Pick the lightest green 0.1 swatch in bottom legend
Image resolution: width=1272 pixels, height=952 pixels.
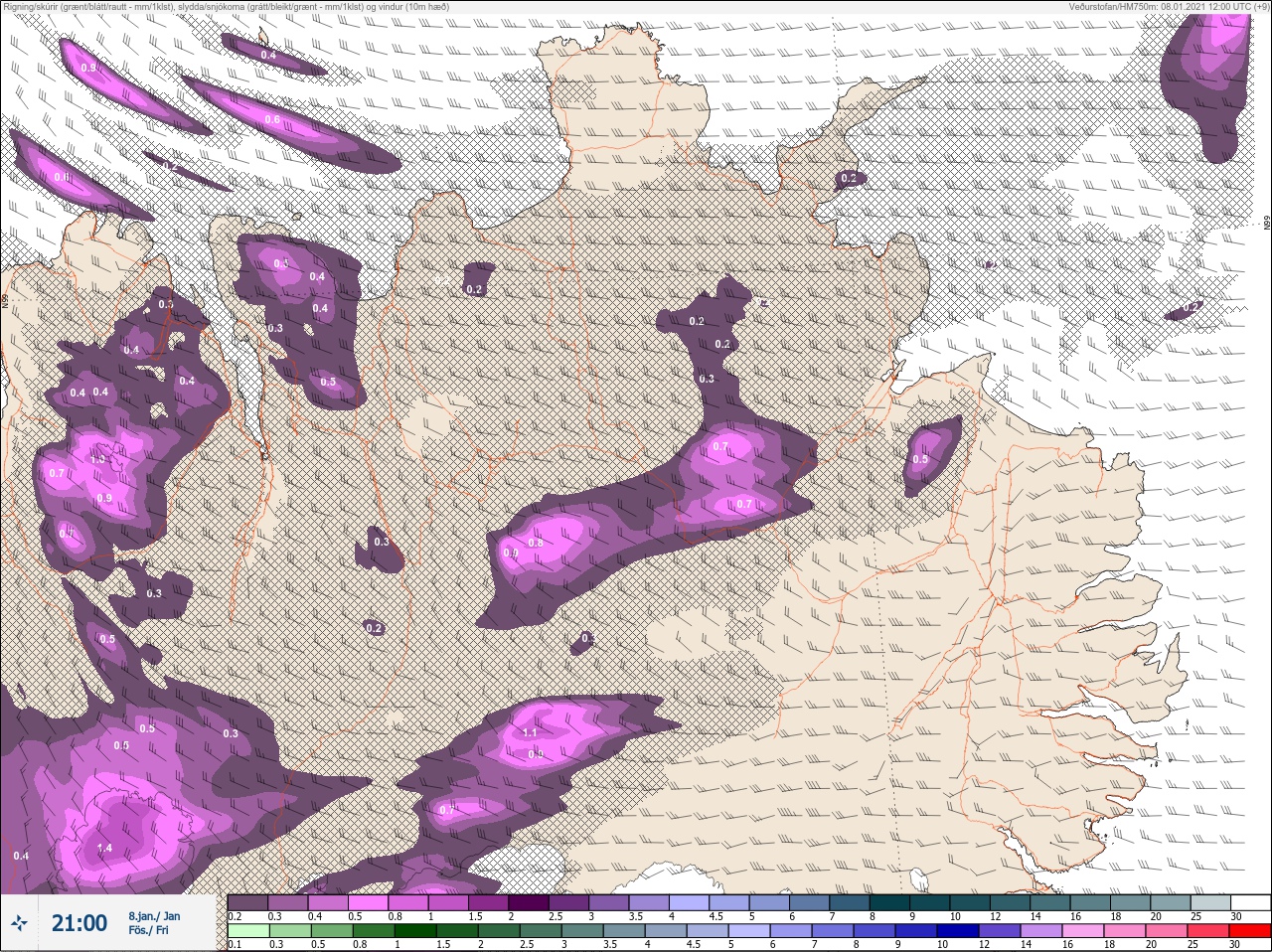tap(248, 930)
